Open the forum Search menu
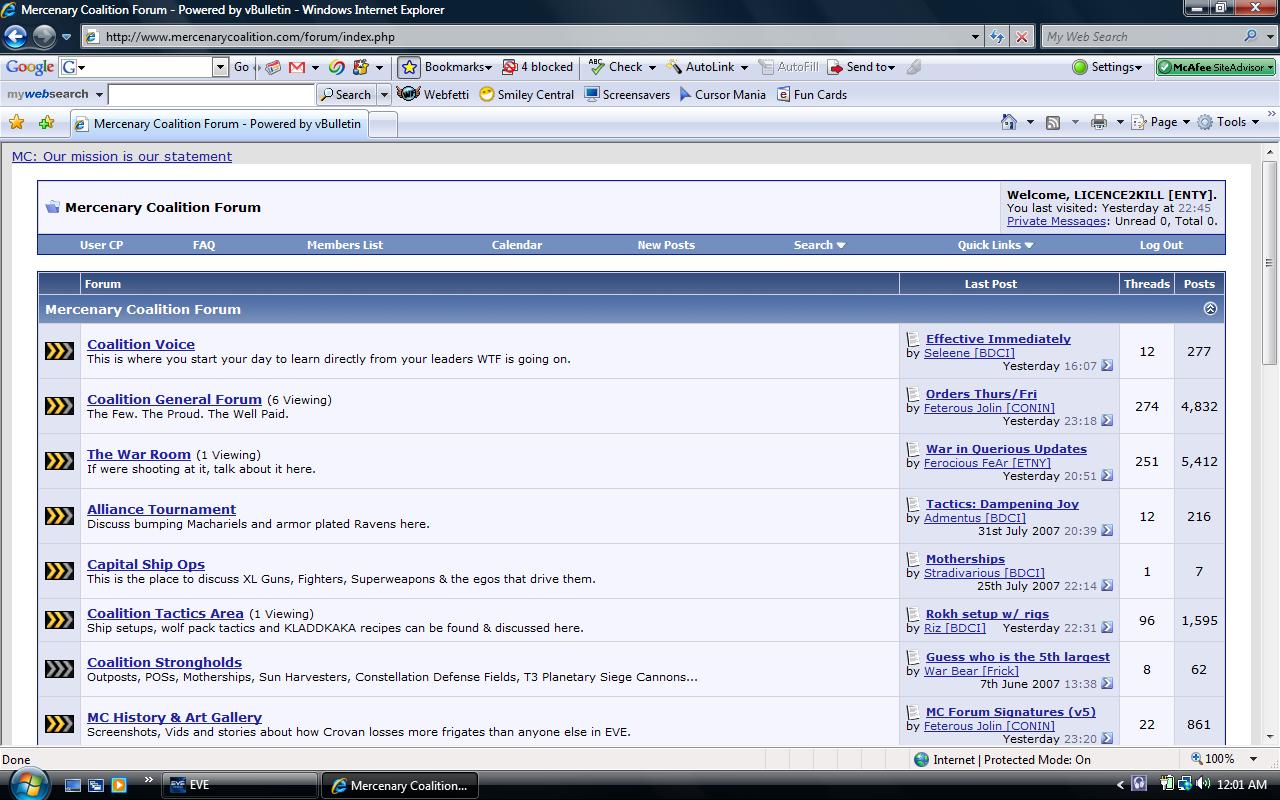Screen dimensions: 1280x800 (x=819, y=245)
